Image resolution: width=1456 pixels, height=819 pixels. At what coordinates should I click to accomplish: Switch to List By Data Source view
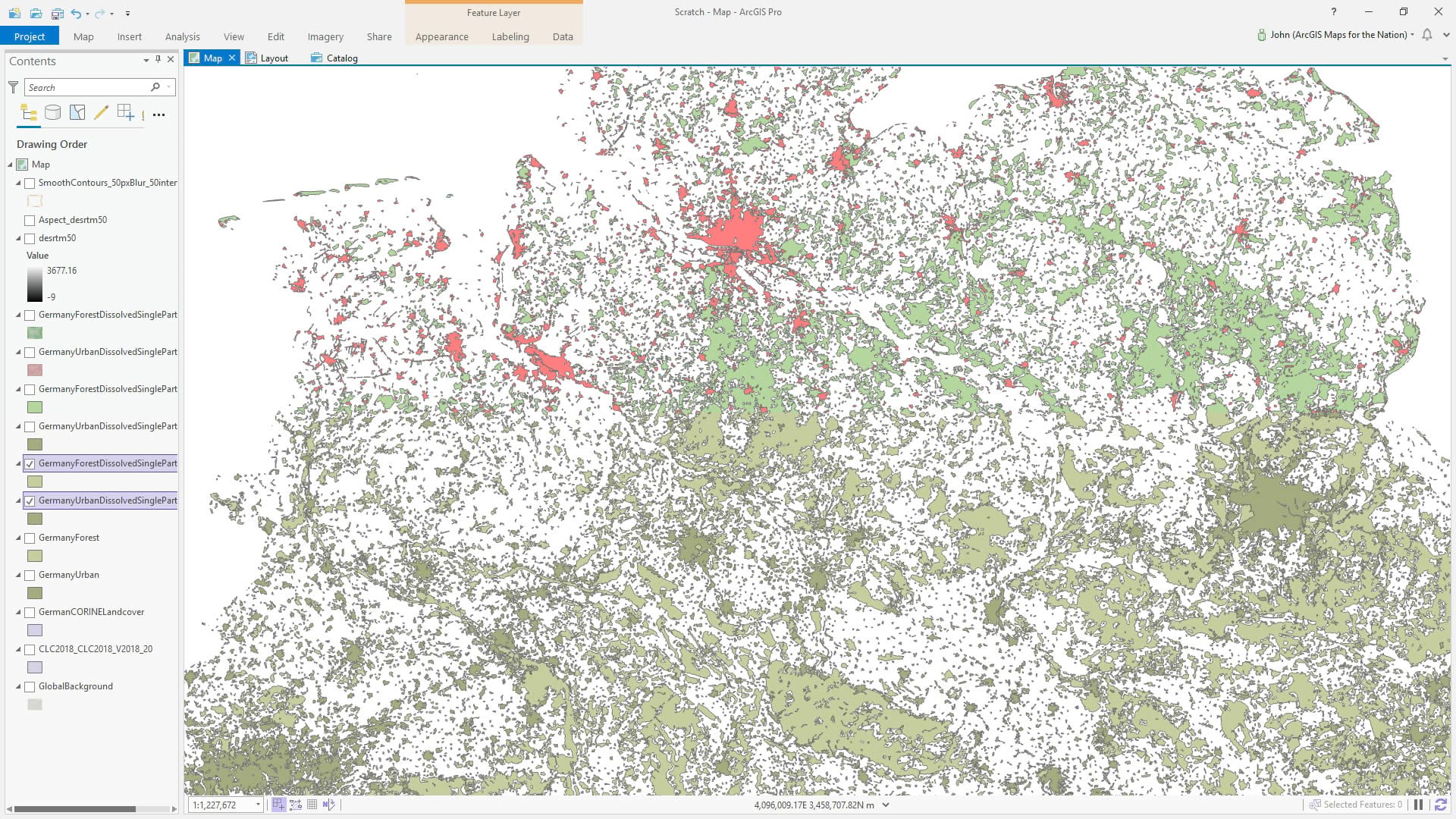tap(52, 113)
